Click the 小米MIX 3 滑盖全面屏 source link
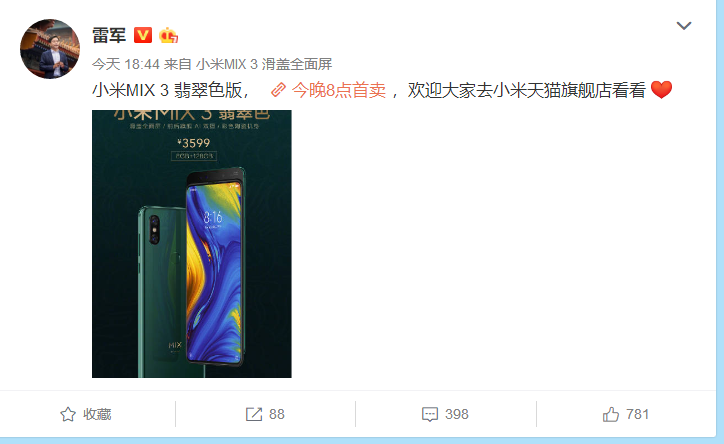 264,64
